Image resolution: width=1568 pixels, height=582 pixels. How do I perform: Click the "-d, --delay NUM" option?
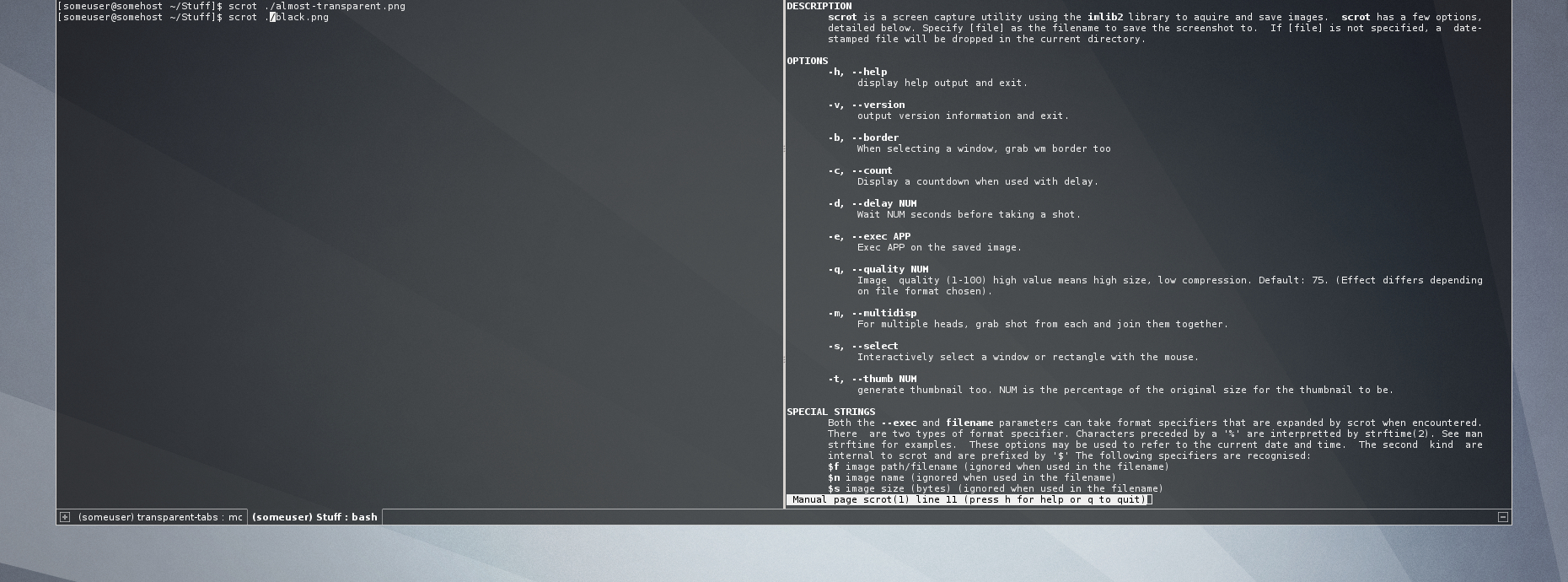[873, 203]
